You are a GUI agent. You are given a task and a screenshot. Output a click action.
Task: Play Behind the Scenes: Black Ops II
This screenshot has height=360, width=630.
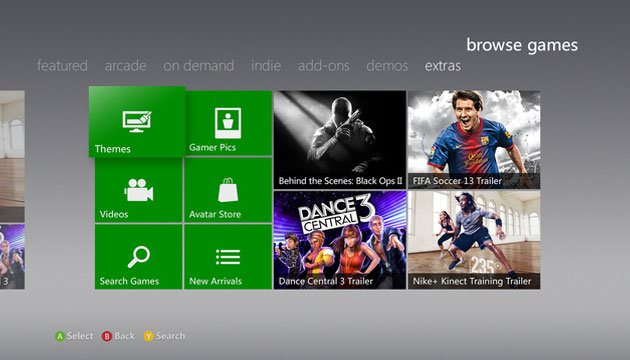pos(340,139)
